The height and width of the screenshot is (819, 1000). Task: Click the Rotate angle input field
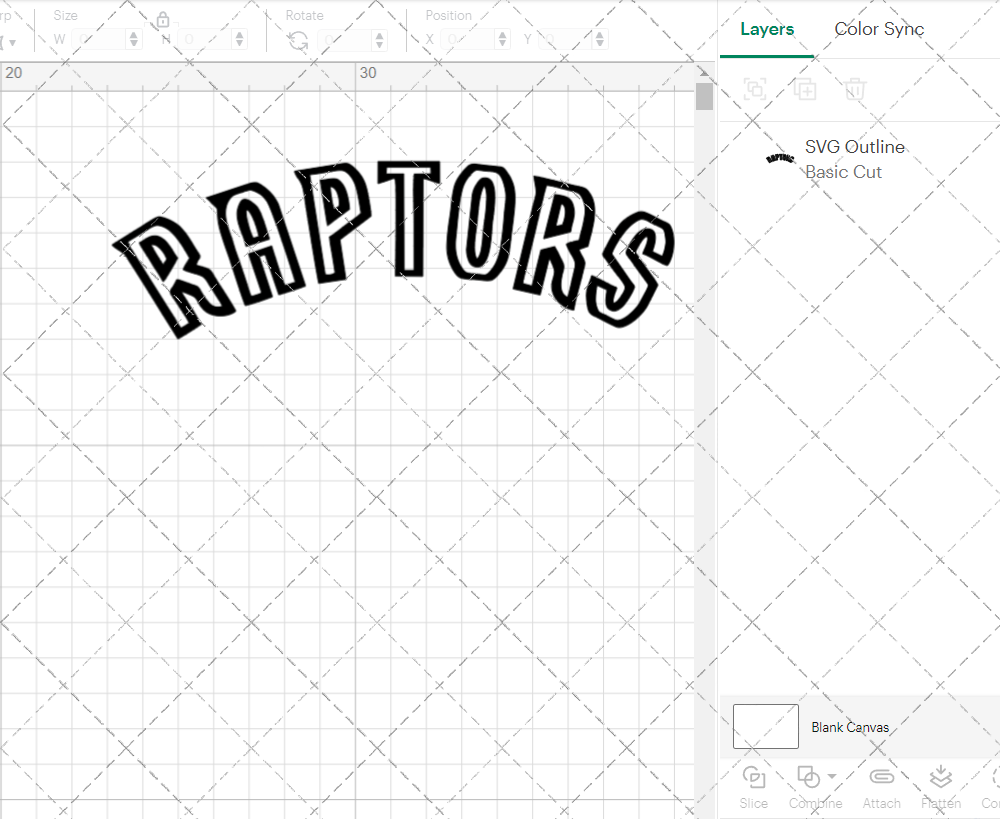point(346,40)
